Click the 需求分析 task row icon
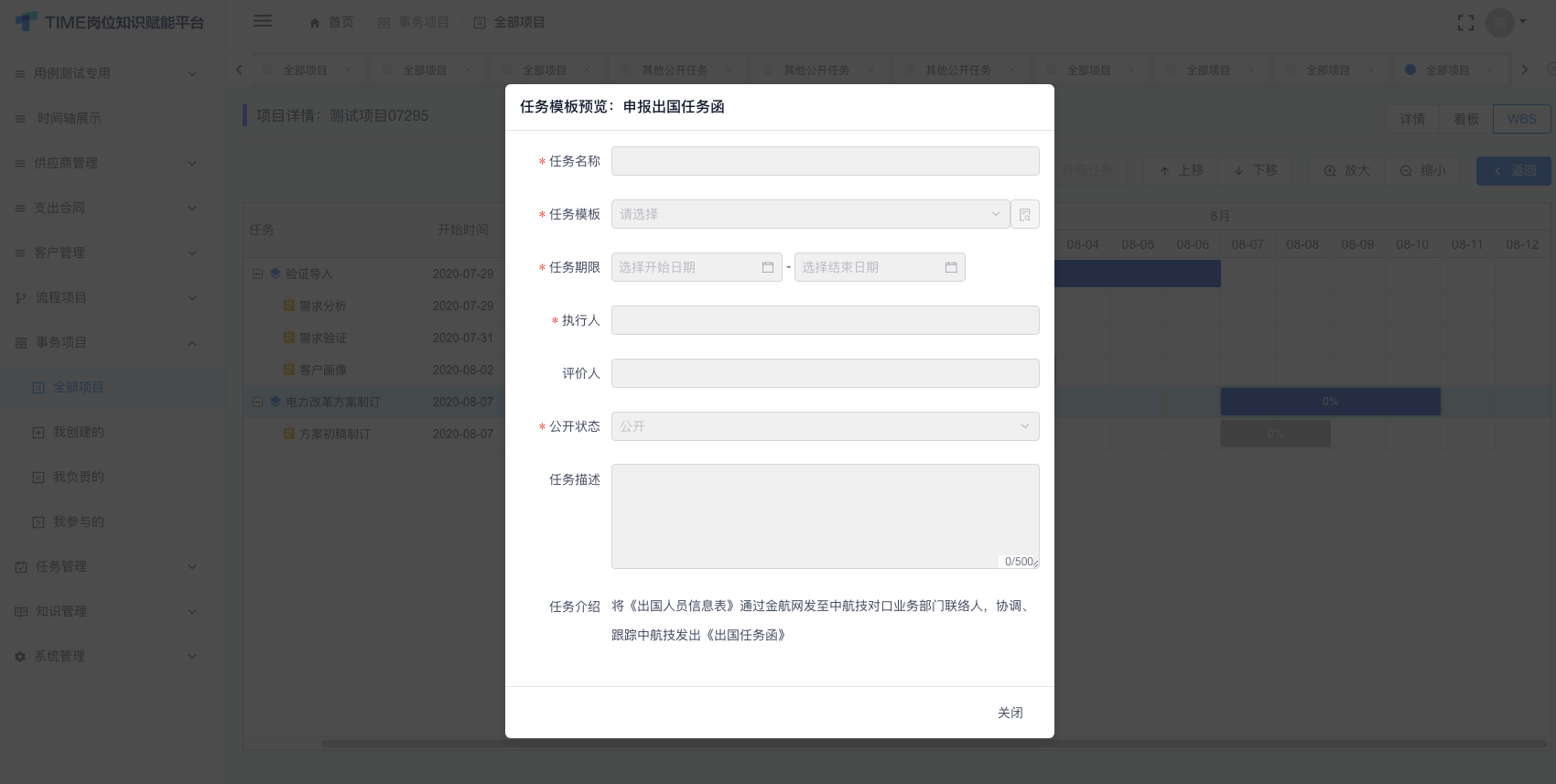1556x784 pixels. (x=289, y=306)
